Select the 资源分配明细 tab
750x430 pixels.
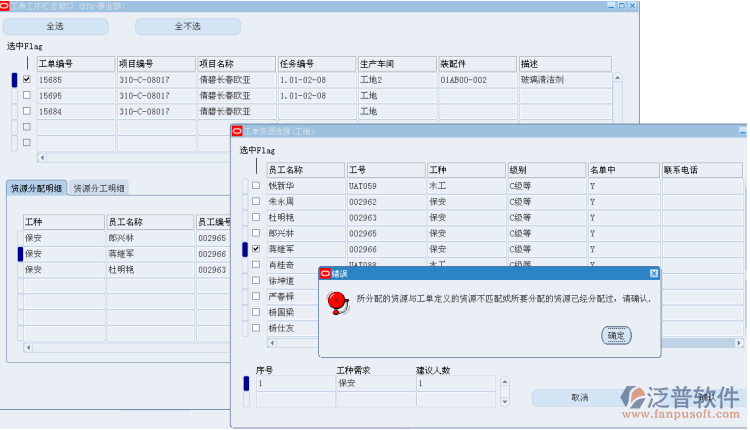pyautogui.click(x=36, y=188)
